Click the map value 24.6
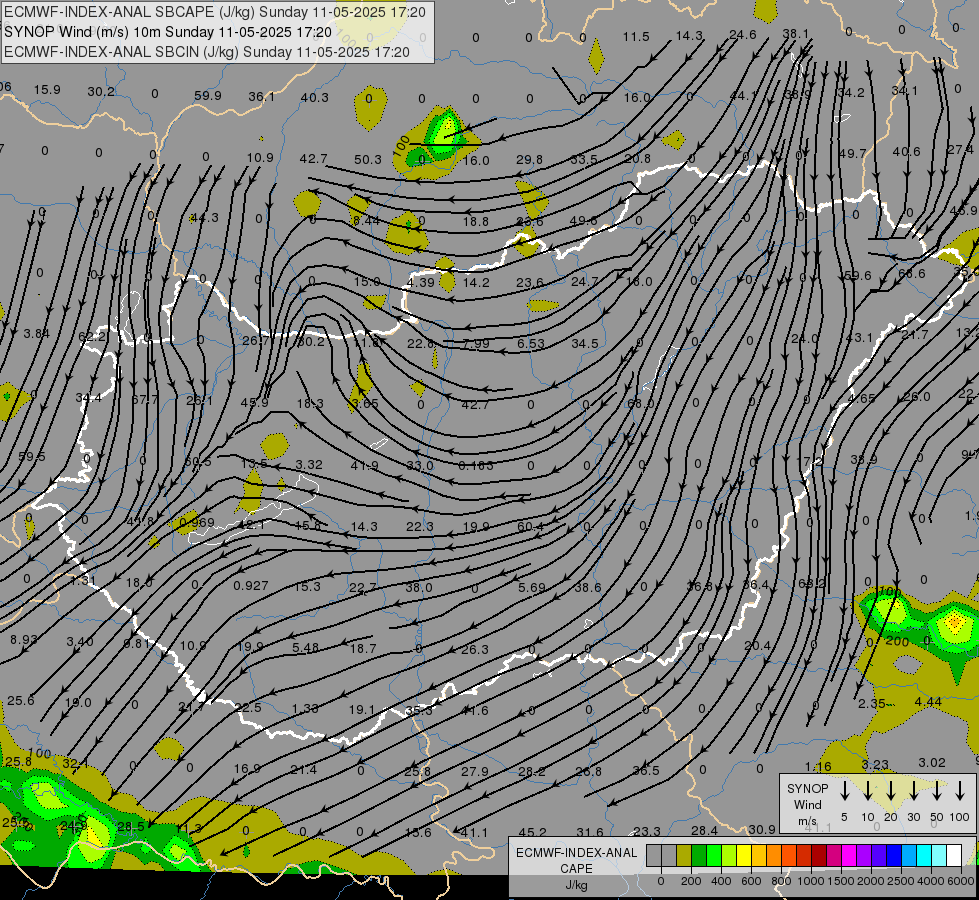This screenshot has height=900, width=979. (742, 35)
